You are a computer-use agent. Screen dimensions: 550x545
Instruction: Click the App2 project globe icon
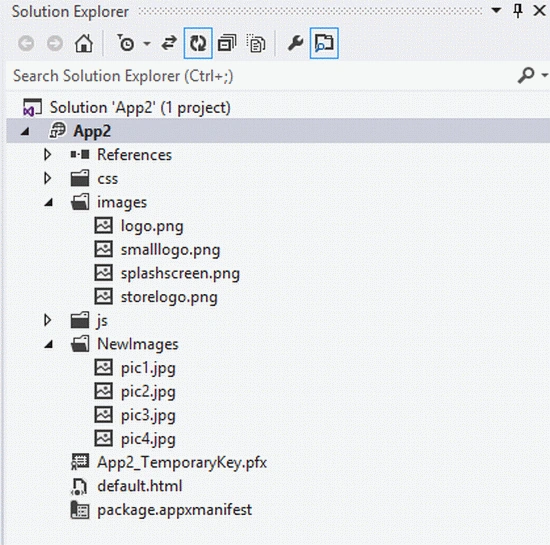pyautogui.click(x=57, y=130)
